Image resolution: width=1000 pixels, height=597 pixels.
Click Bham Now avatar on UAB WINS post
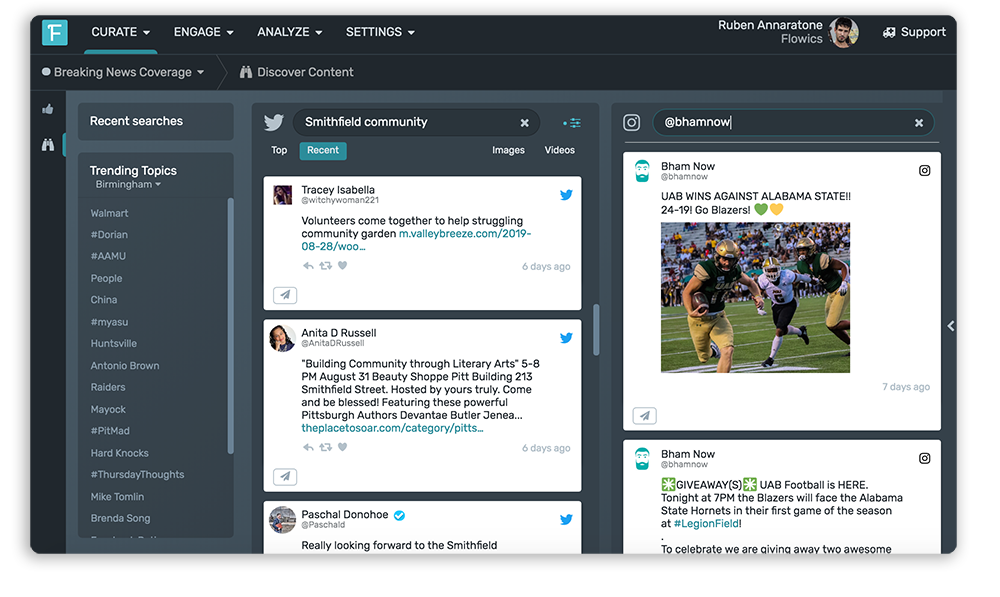[x=642, y=171]
